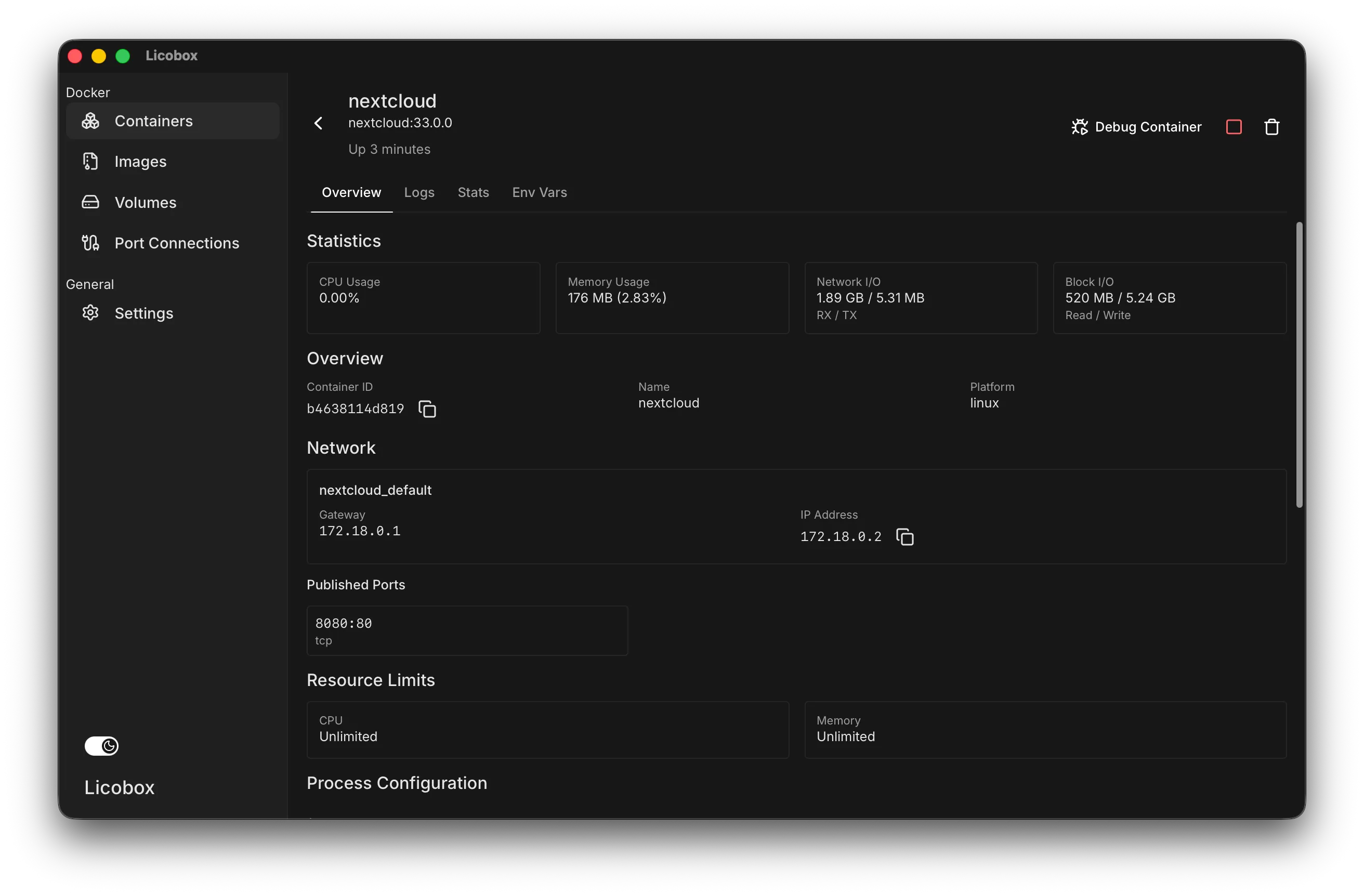This screenshot has width=1364, height=896.
Task: Click the Read / Write caption
Action: click(x=1097, y=315)
